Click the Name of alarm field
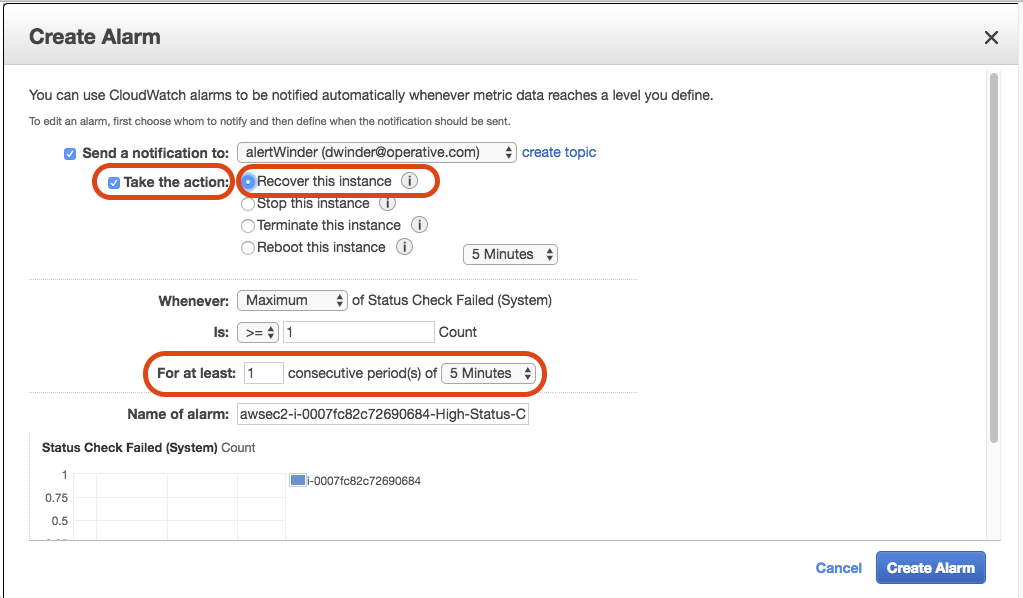1023x598 pixels. point(383,414)
